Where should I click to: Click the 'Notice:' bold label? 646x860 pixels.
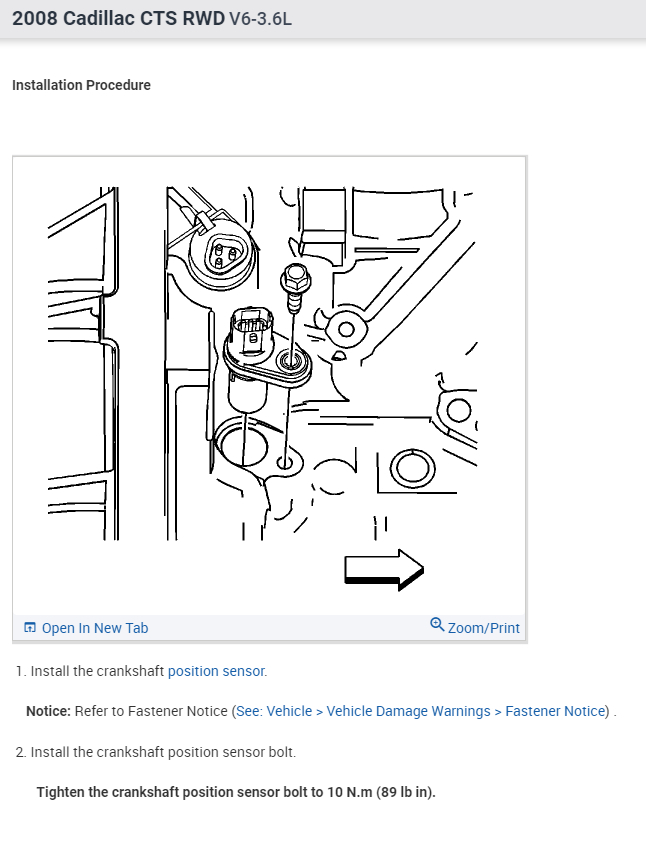tap(48, 711)
